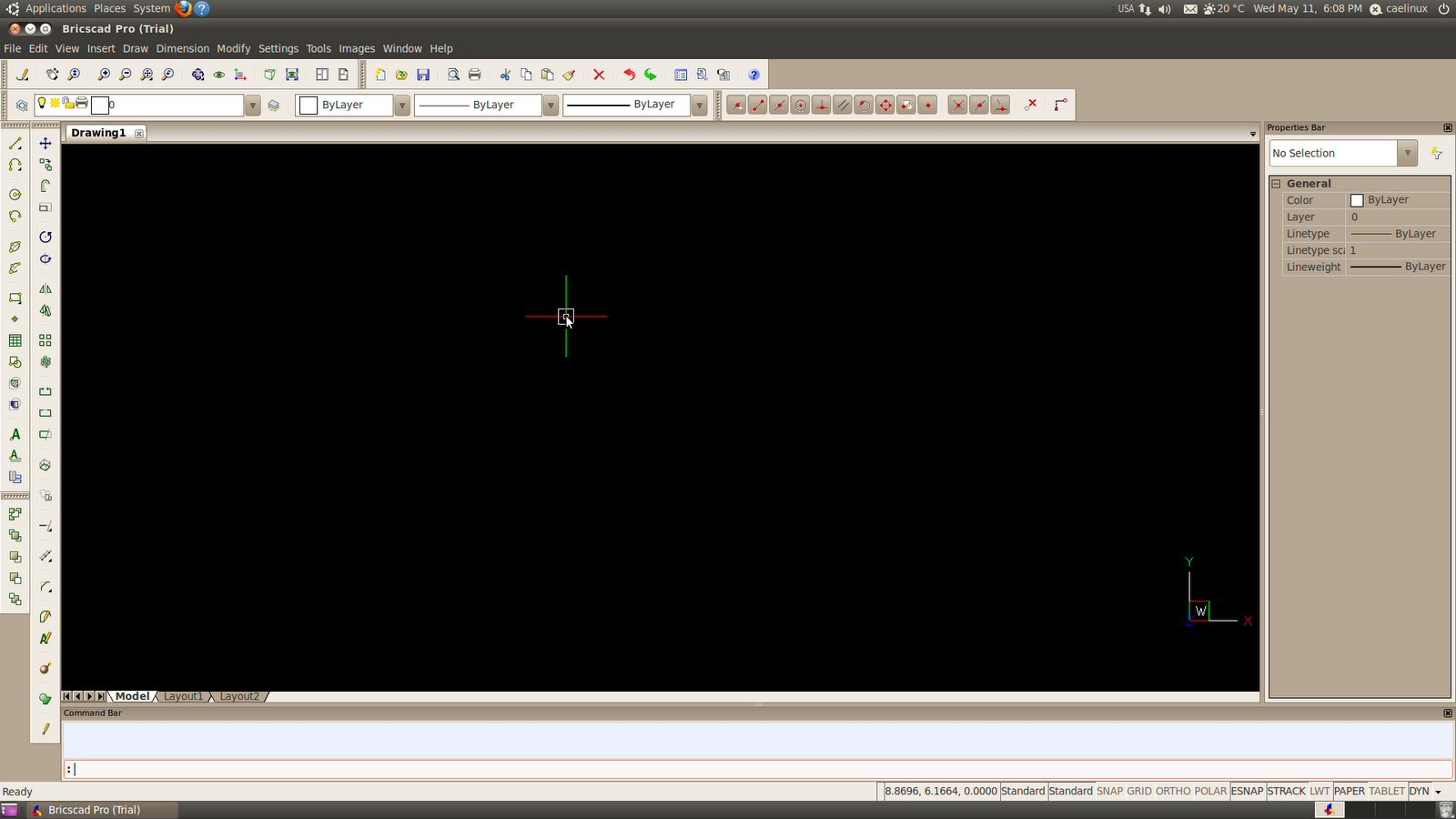Open the Dimension menu
The image size is (1456, 819).
pyautogui.click(x=182, y=48)
